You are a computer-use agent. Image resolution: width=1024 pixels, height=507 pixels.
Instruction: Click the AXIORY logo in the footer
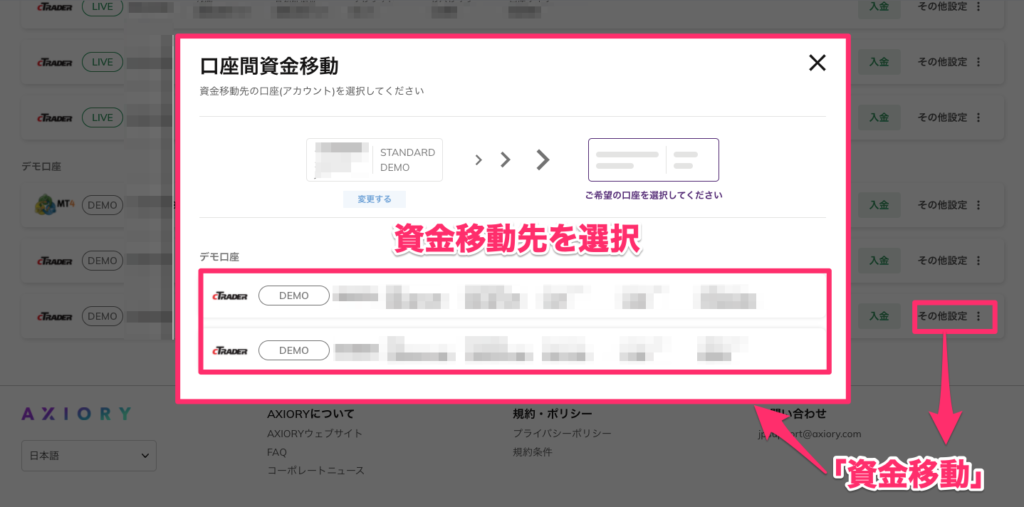76,414
